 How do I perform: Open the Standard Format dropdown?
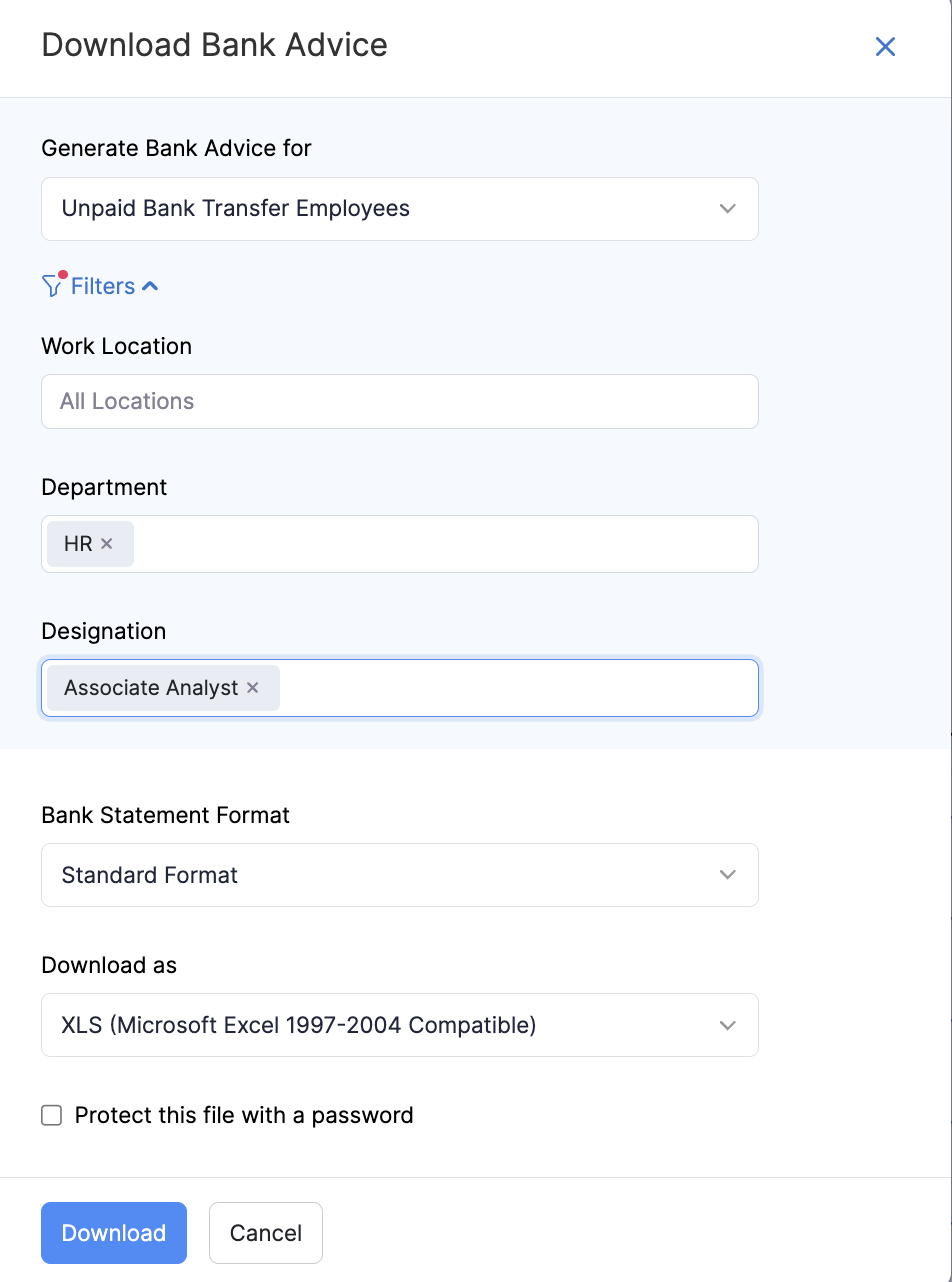(400, 874)
